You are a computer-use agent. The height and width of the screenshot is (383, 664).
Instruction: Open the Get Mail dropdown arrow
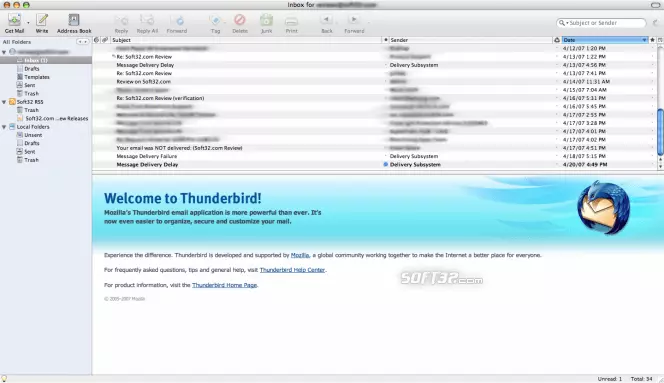[x=28, y=22]
